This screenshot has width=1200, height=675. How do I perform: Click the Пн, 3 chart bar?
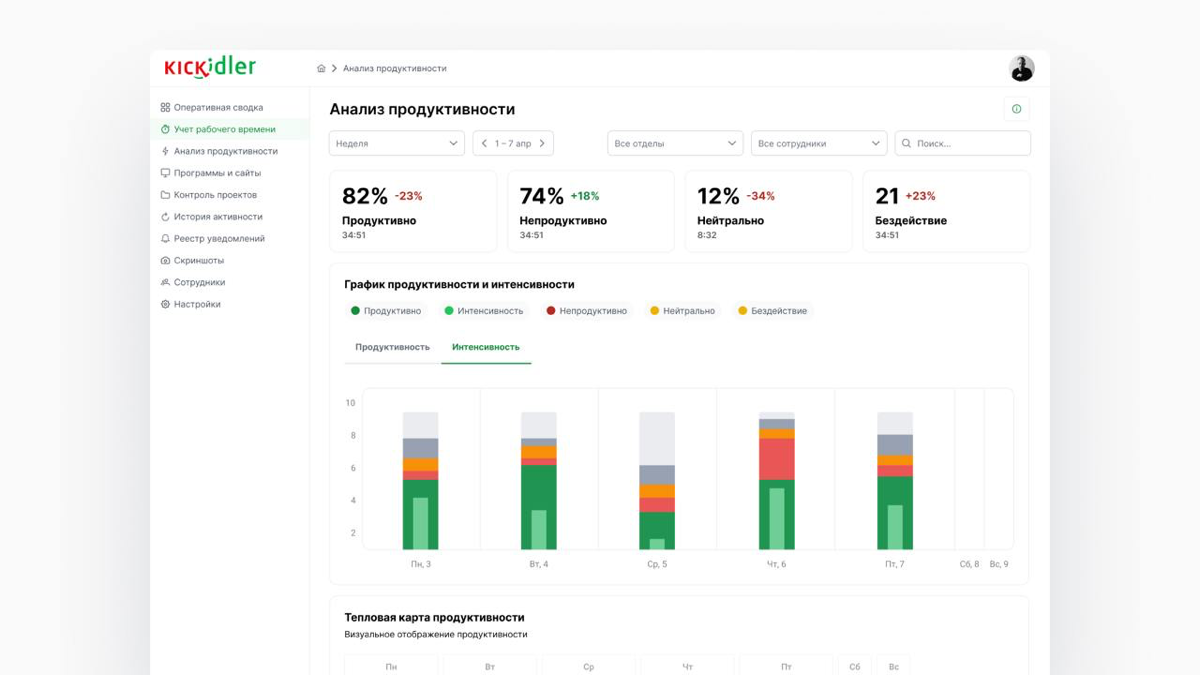coord(421,480)
